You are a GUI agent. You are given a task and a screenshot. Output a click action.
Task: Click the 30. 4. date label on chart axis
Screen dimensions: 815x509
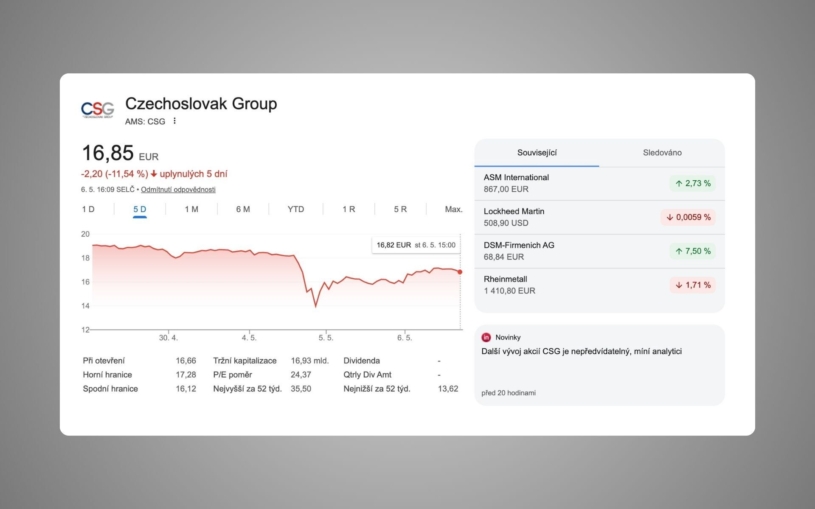point(168,338)
